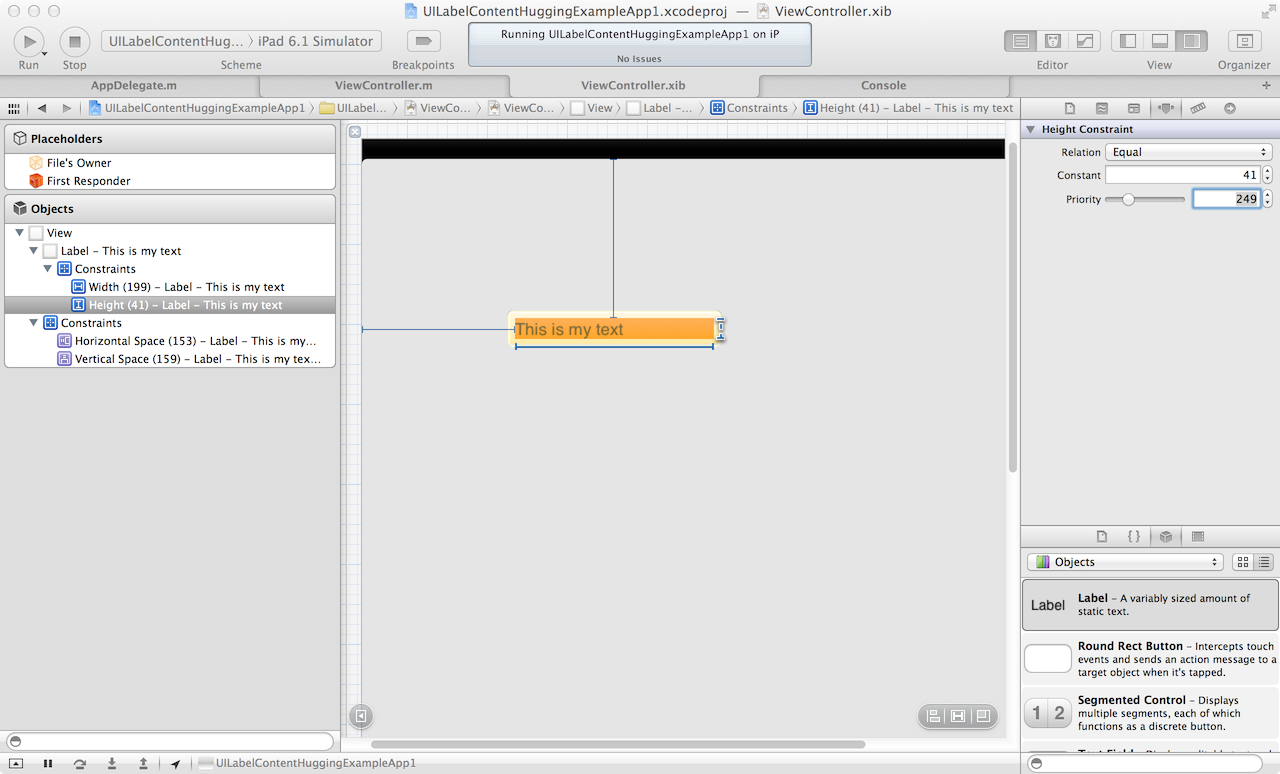
Task: Select the orange label on canvas
Action: click(x=613, y=329)
